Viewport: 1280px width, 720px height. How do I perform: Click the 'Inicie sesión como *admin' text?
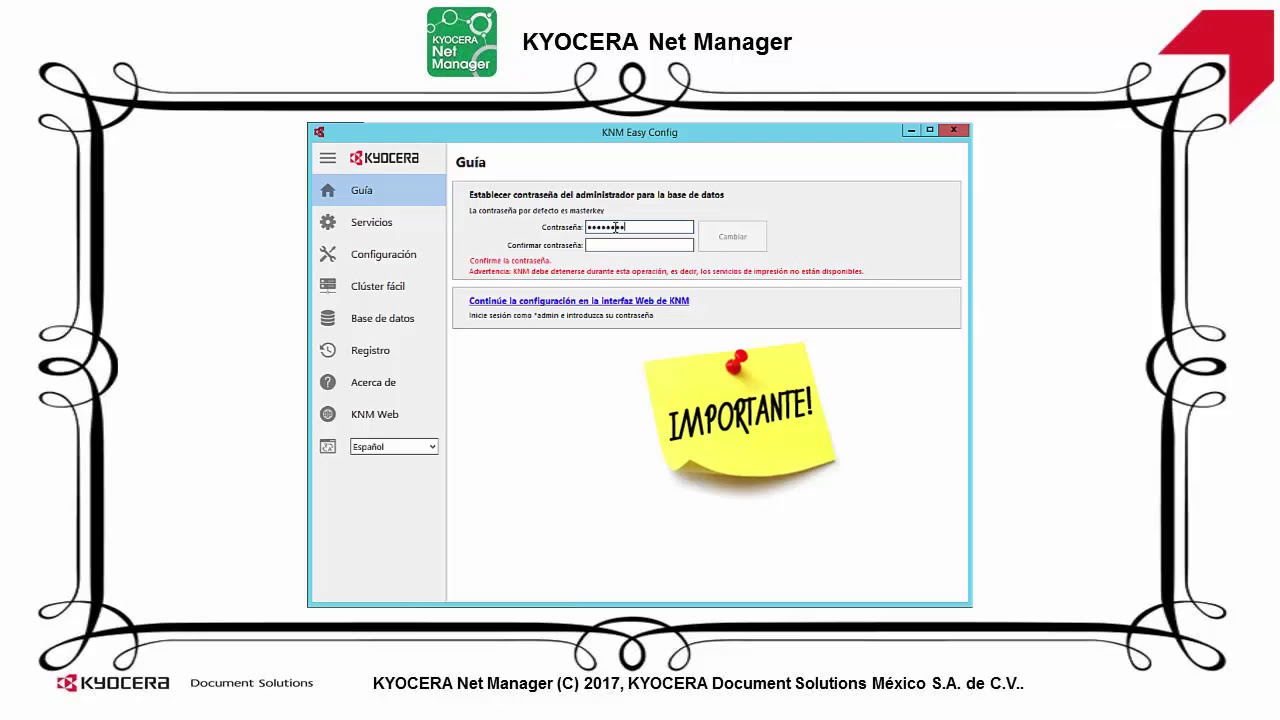click(561, 316)
